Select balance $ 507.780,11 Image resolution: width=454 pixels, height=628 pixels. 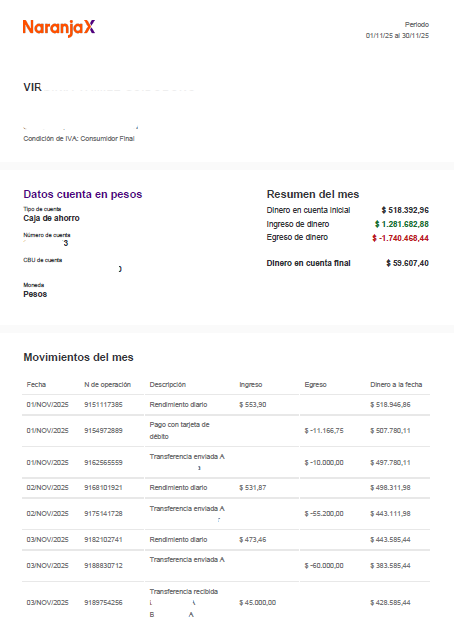pos(390,431)
